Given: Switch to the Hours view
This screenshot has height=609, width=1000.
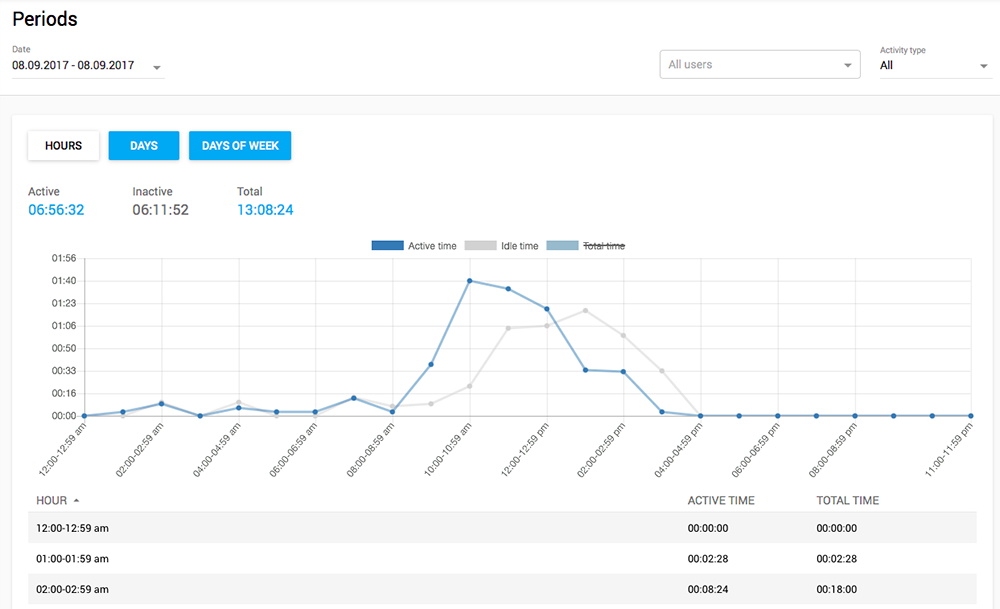Looking at the screenshot, I should tap(63, 146).
